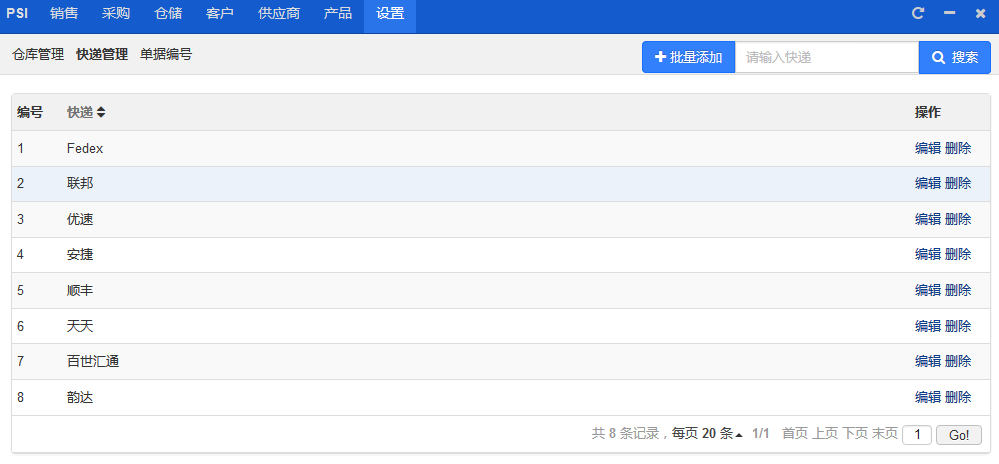Switch to 仓库管理 tab
999x464 pixels.
coord(38,55)
